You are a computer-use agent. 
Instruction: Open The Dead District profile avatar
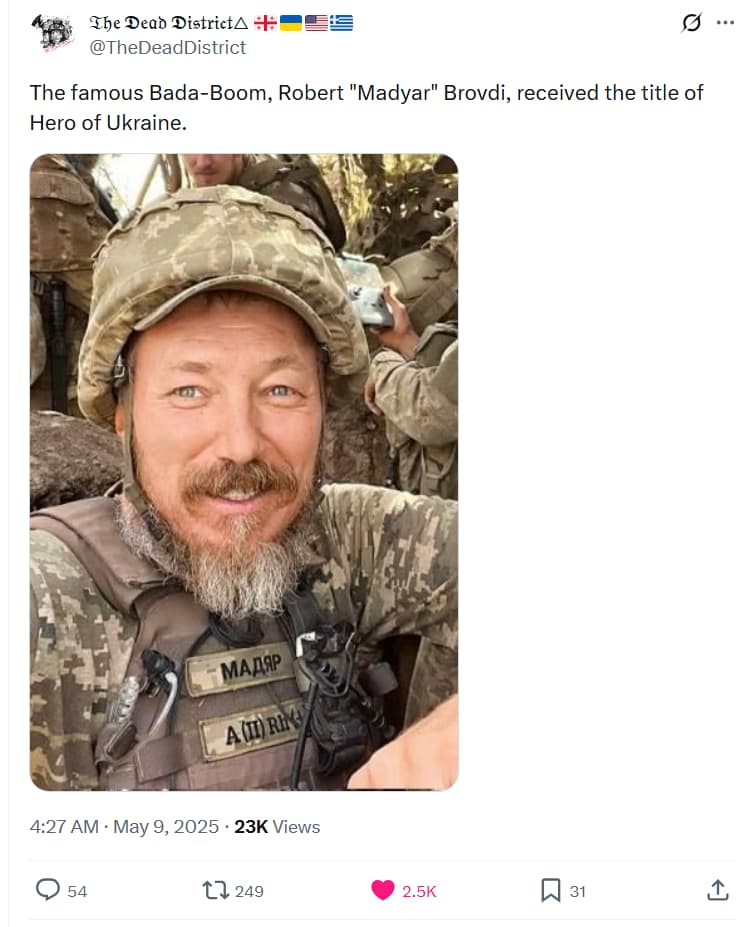click(52, 33)
